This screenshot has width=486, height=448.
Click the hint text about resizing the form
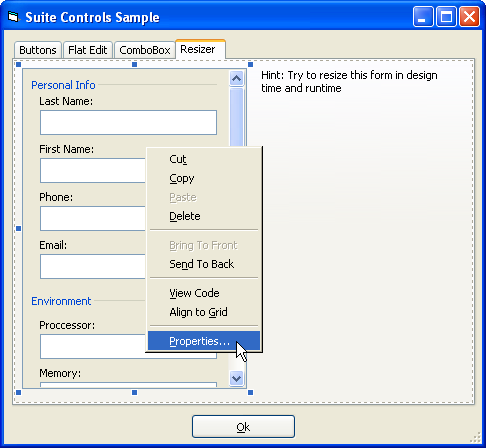pyautogui.click(x=349, y=82)
